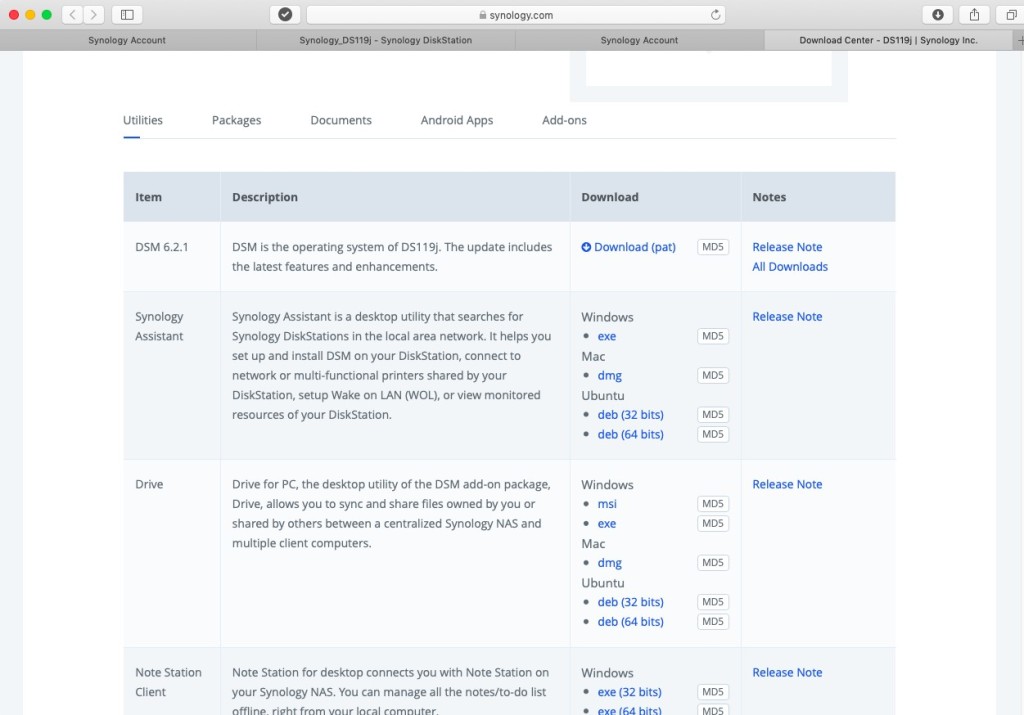Click the "Windows" label in Note Station row

607,673
